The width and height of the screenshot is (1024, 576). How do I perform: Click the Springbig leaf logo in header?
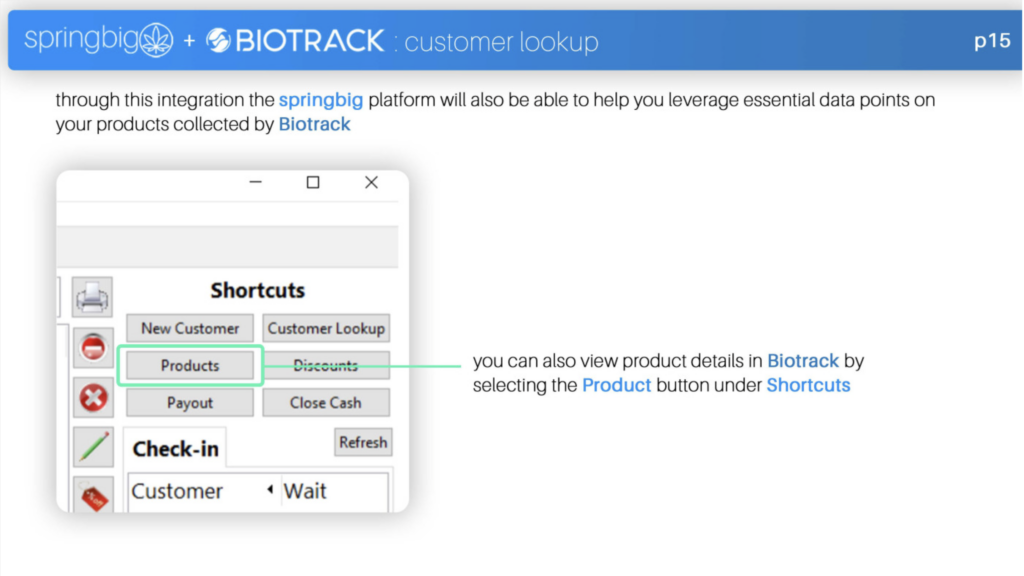pyautogui.click(x=157, y=40)
